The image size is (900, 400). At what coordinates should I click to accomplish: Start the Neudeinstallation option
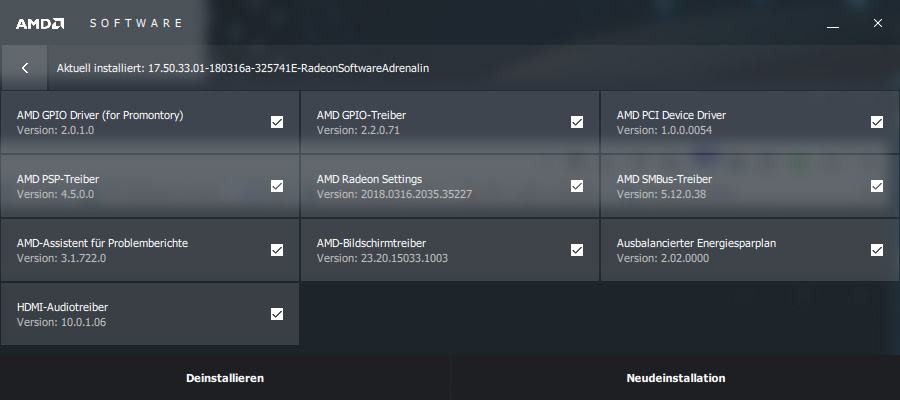pos(675,378)
